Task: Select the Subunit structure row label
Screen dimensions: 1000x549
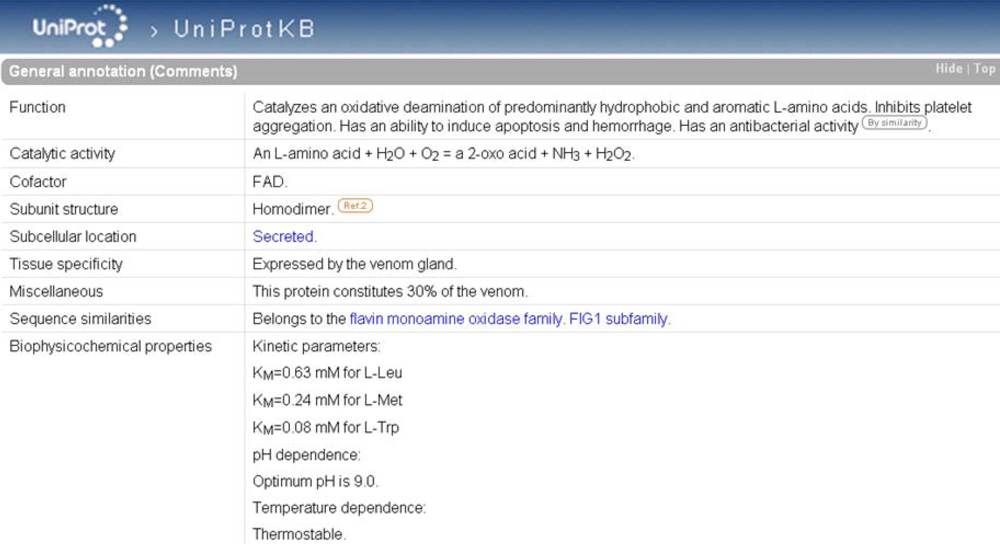Action: click(x=64, y=209)
